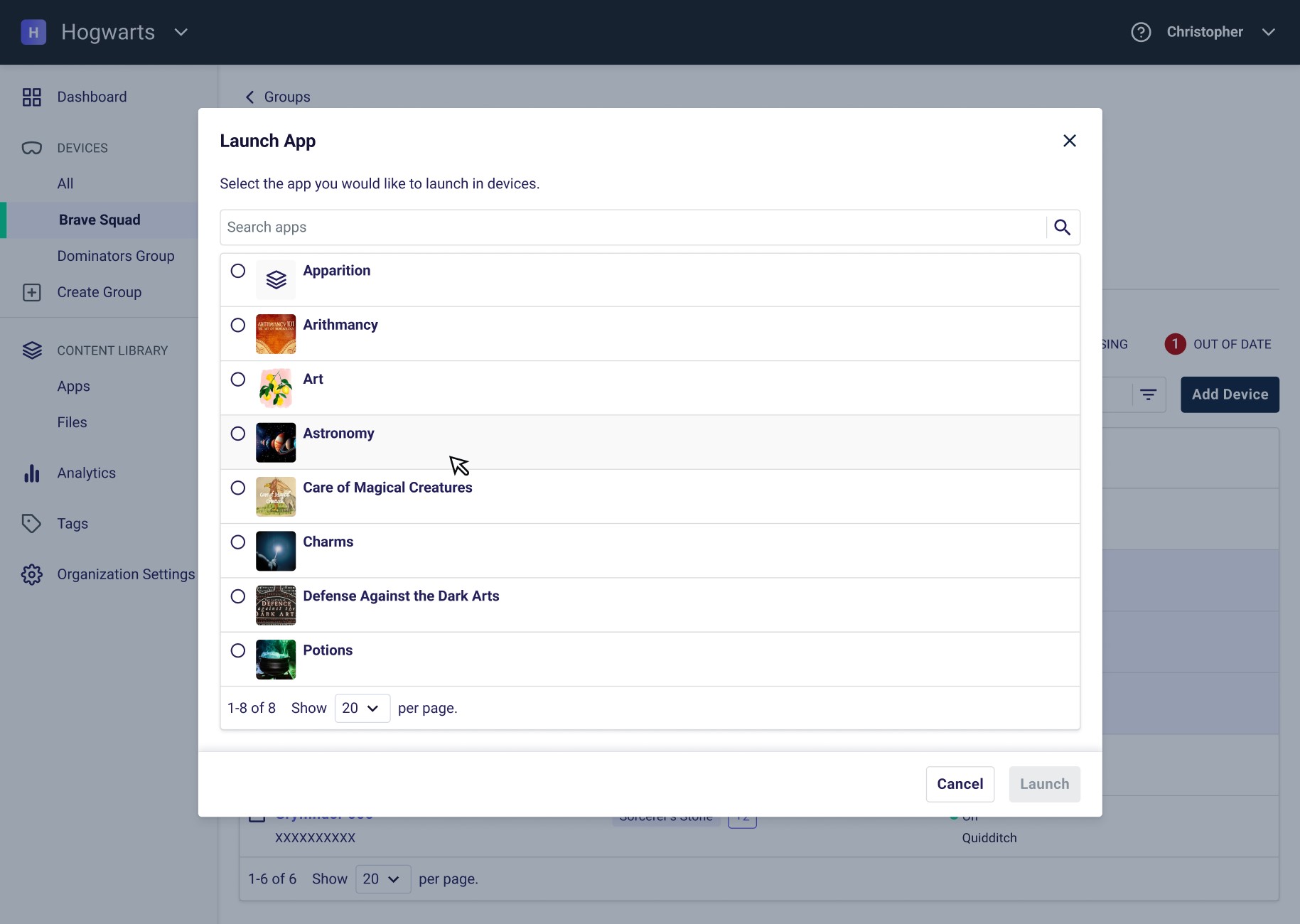Click the Tags label icon
Image resolution: width=1300 pixels, height=924 pixels.
(32, 524)
